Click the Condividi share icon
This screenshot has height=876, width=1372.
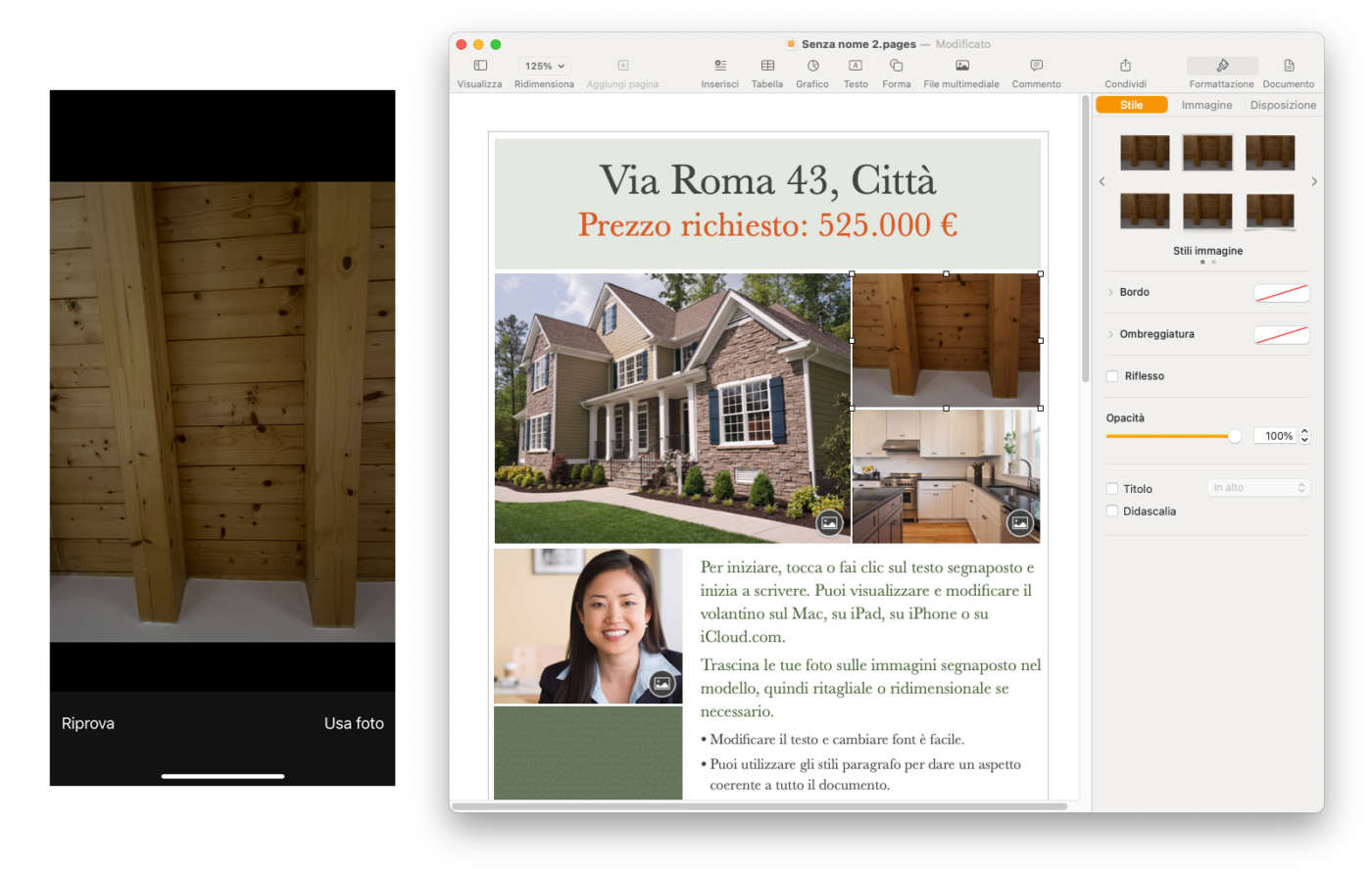click(x=1125, y=66)
